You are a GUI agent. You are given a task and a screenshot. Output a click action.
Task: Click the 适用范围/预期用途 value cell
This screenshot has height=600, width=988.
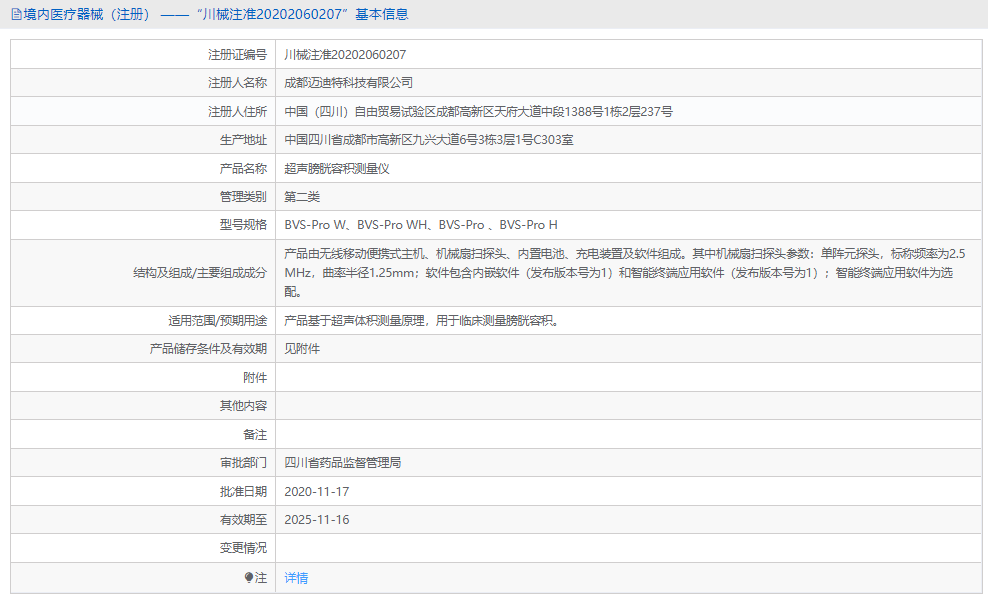click(456, 320)
